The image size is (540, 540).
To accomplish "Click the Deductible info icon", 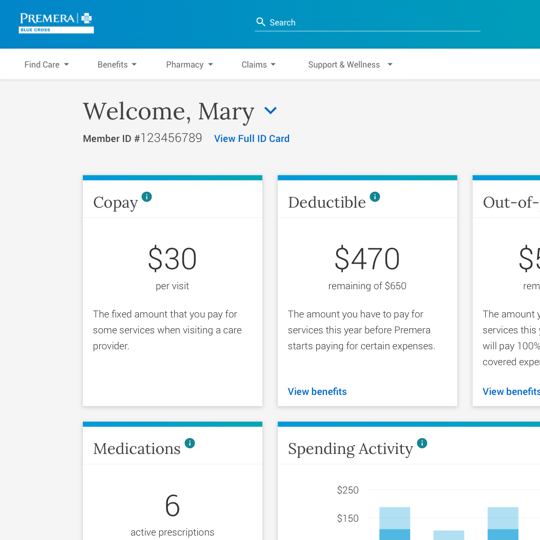I will 375,197.
